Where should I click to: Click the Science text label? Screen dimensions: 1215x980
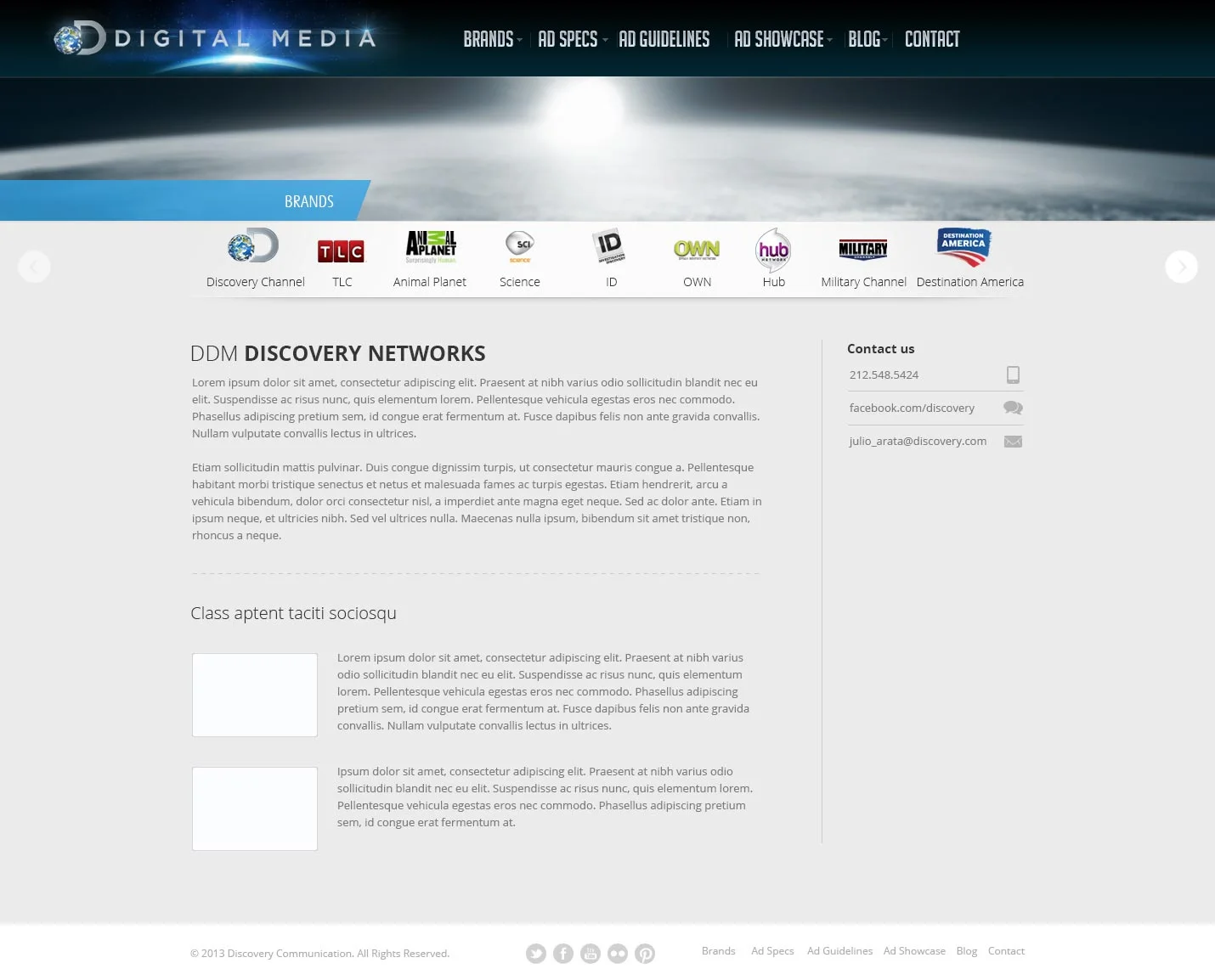(x=520, y=282)
